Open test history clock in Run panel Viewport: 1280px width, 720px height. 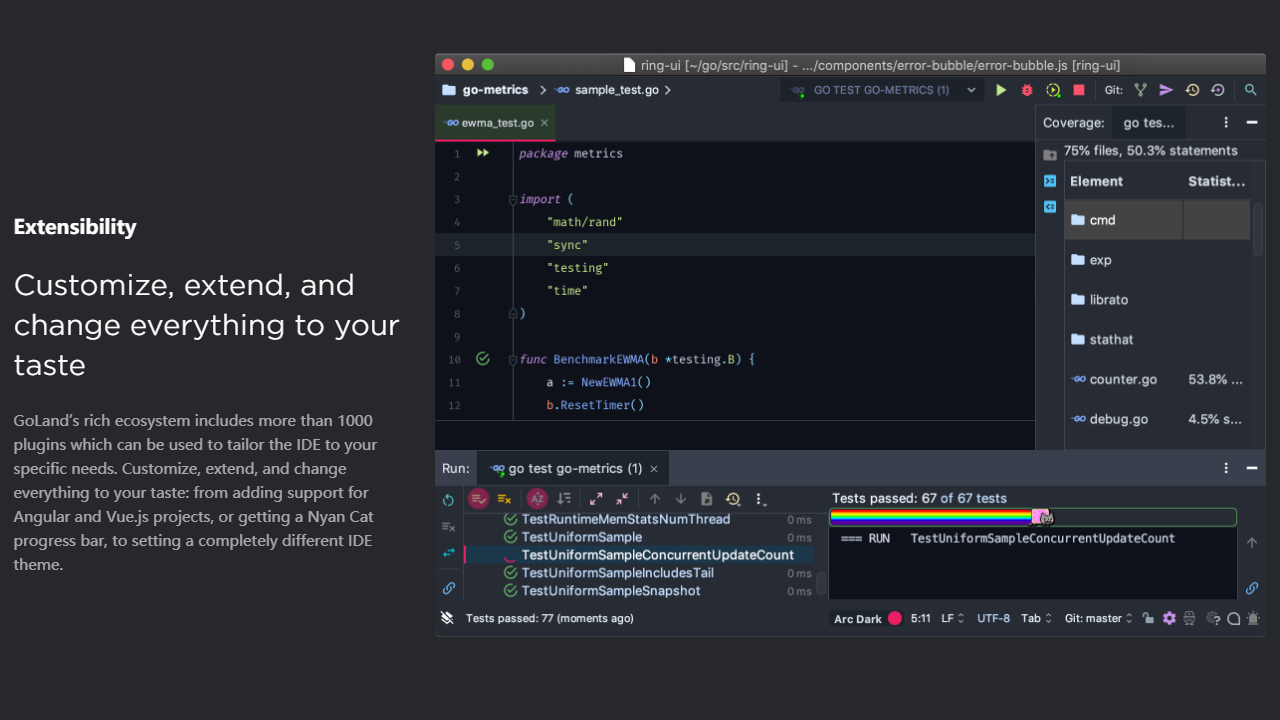click(x=733, y=499)
